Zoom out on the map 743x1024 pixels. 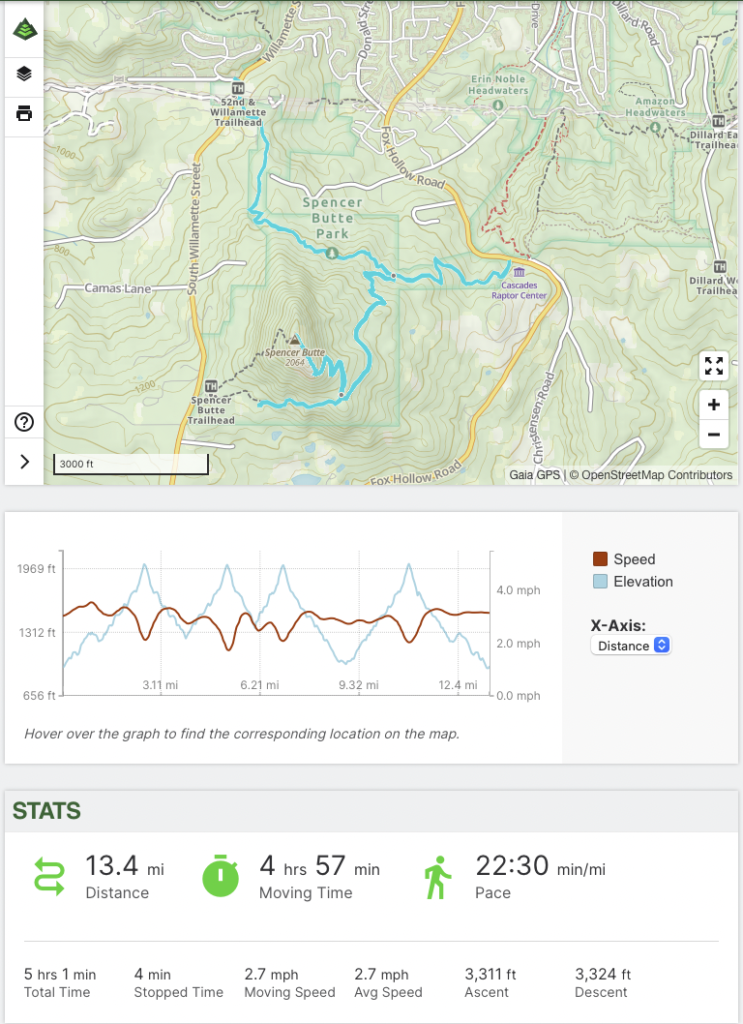tap(713, 435)
